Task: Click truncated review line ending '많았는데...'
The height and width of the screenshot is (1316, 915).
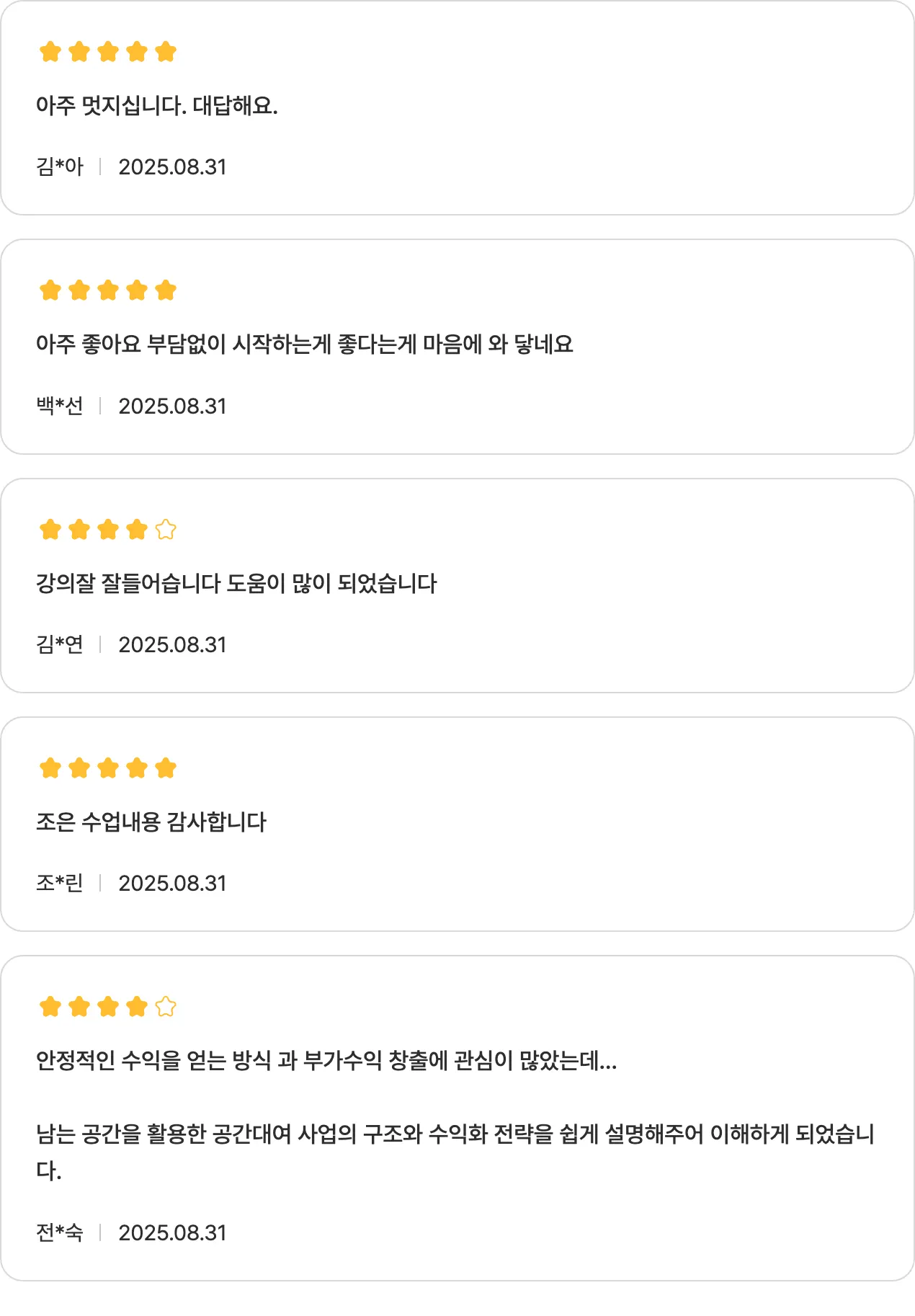Action: pyautogui.click(x=326, y=1061)
